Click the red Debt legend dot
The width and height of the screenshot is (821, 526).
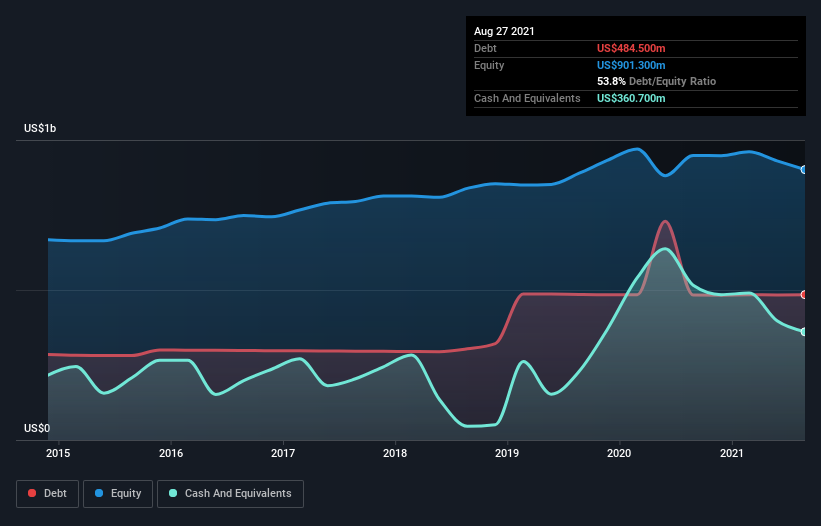[32, 493]
